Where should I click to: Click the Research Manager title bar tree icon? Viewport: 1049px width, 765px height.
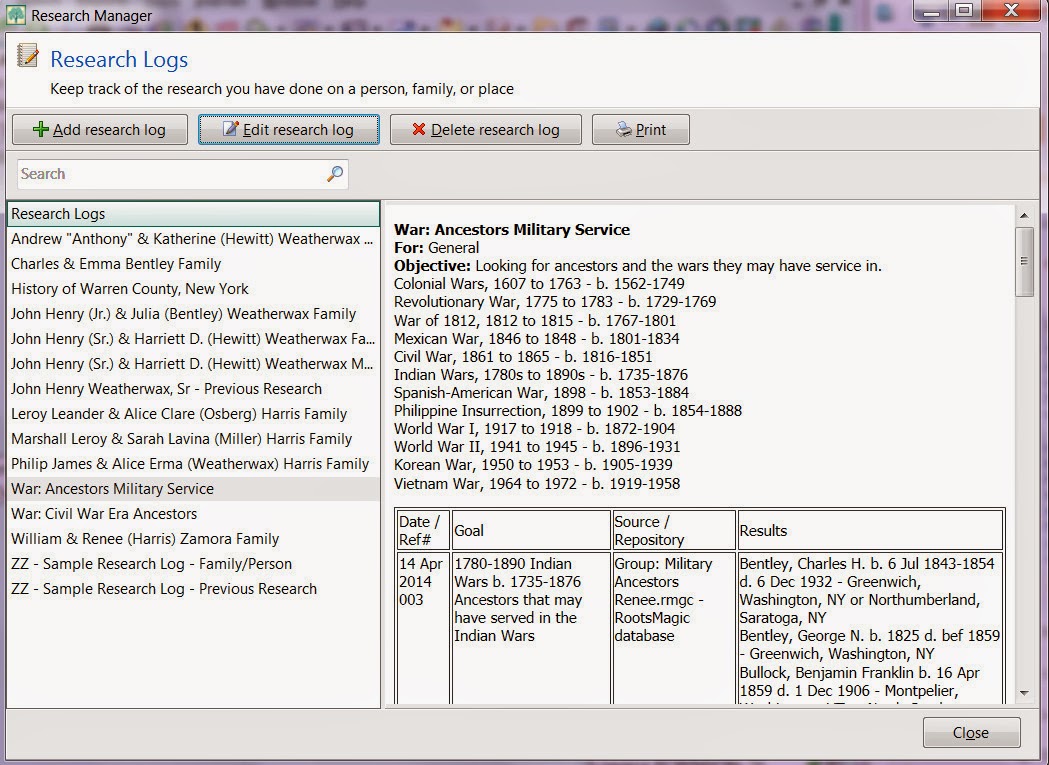(x=16, y=15)
